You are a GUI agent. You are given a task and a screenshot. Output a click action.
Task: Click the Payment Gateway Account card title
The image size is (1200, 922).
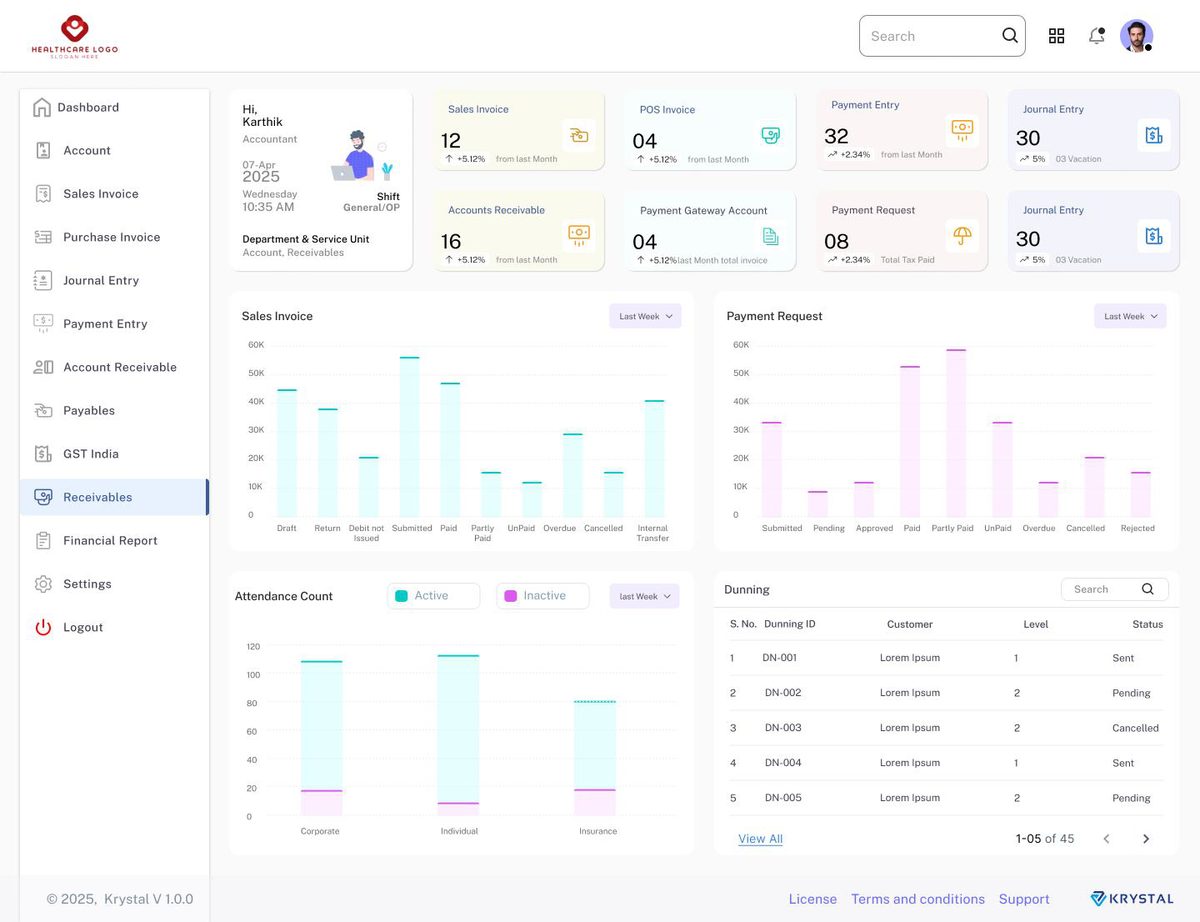[704, 211]
